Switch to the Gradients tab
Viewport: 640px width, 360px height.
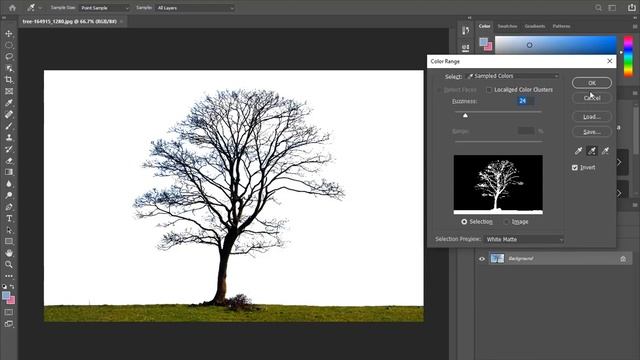(x=535, y=26)
